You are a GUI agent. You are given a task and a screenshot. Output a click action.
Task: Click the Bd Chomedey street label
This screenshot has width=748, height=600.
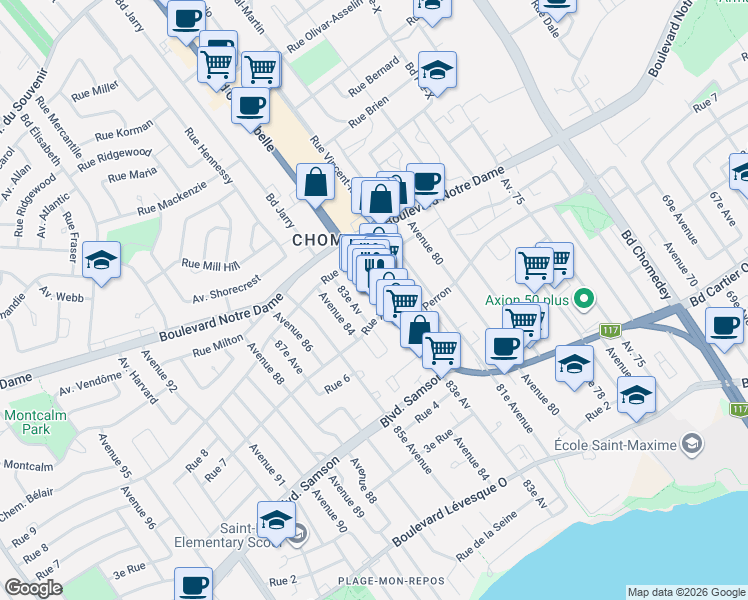(x=646, y=264)
